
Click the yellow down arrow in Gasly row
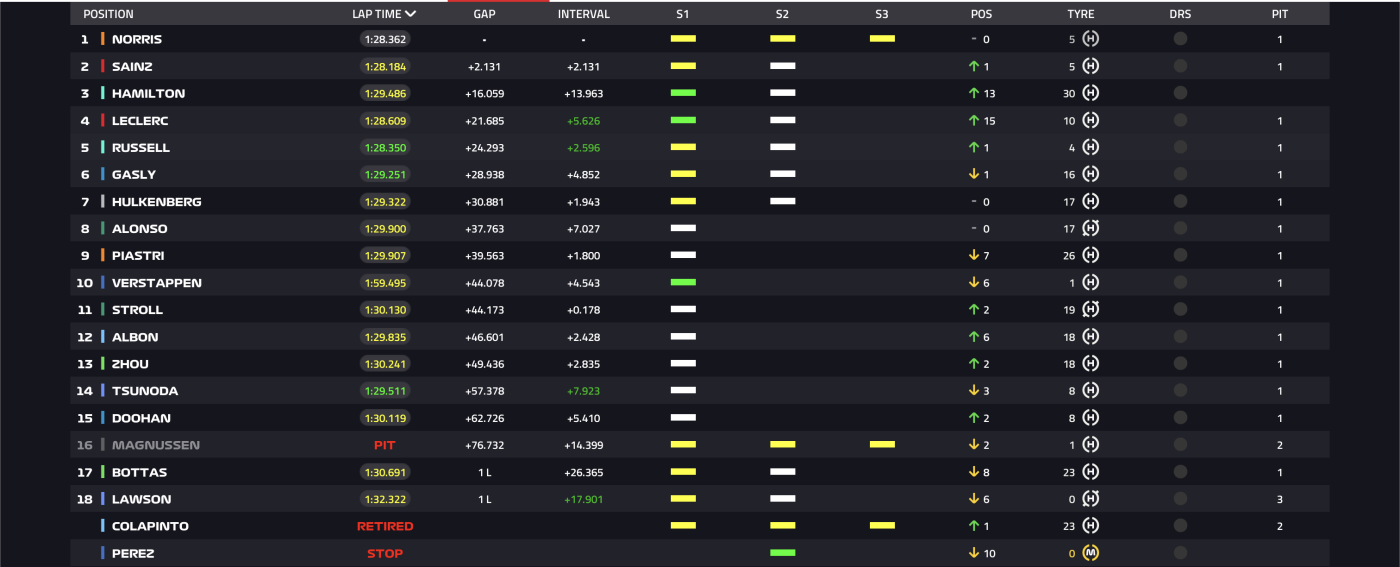[x=973, y=174]
